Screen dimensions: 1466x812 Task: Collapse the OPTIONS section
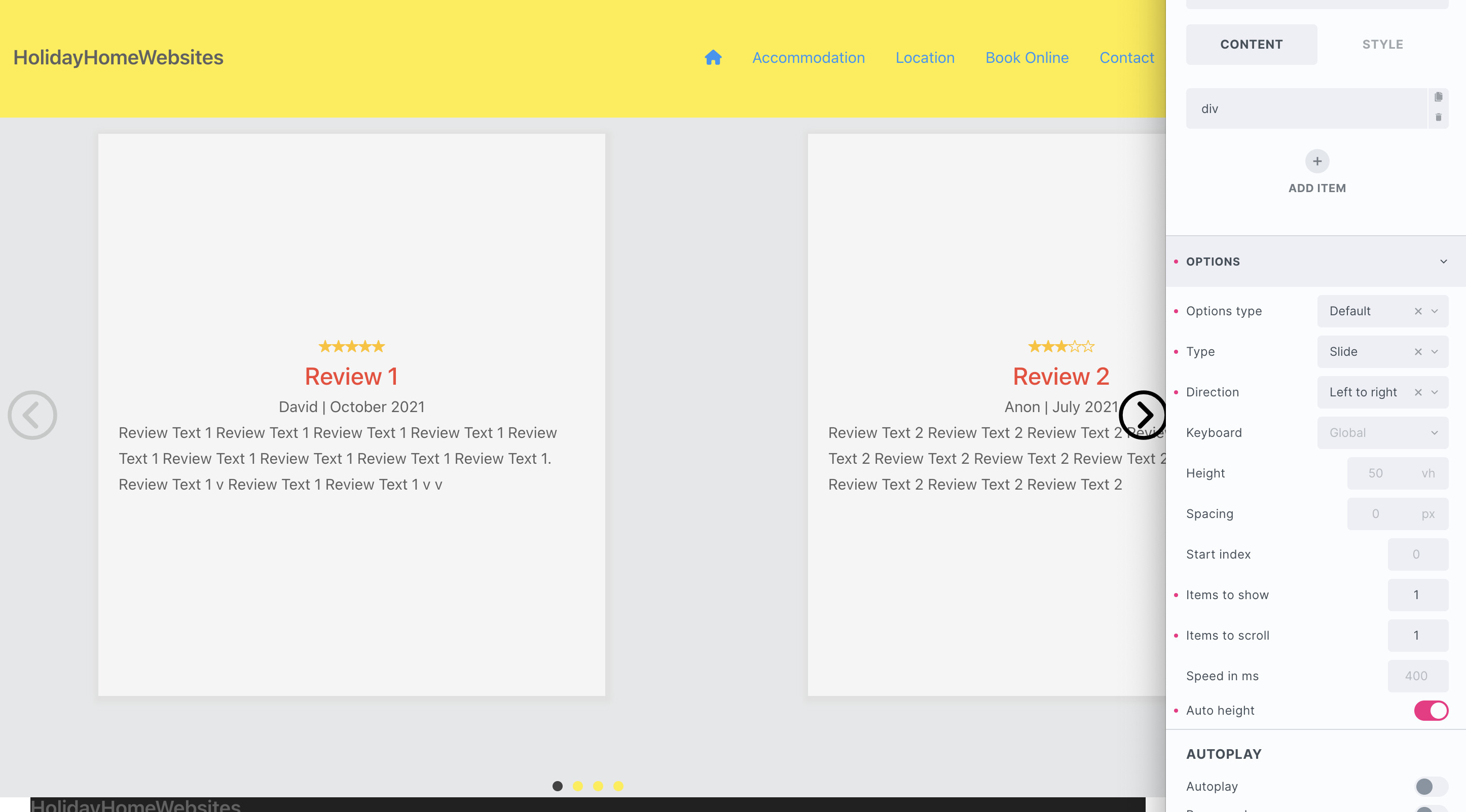pyautogui.click(x=1443, y=262)
